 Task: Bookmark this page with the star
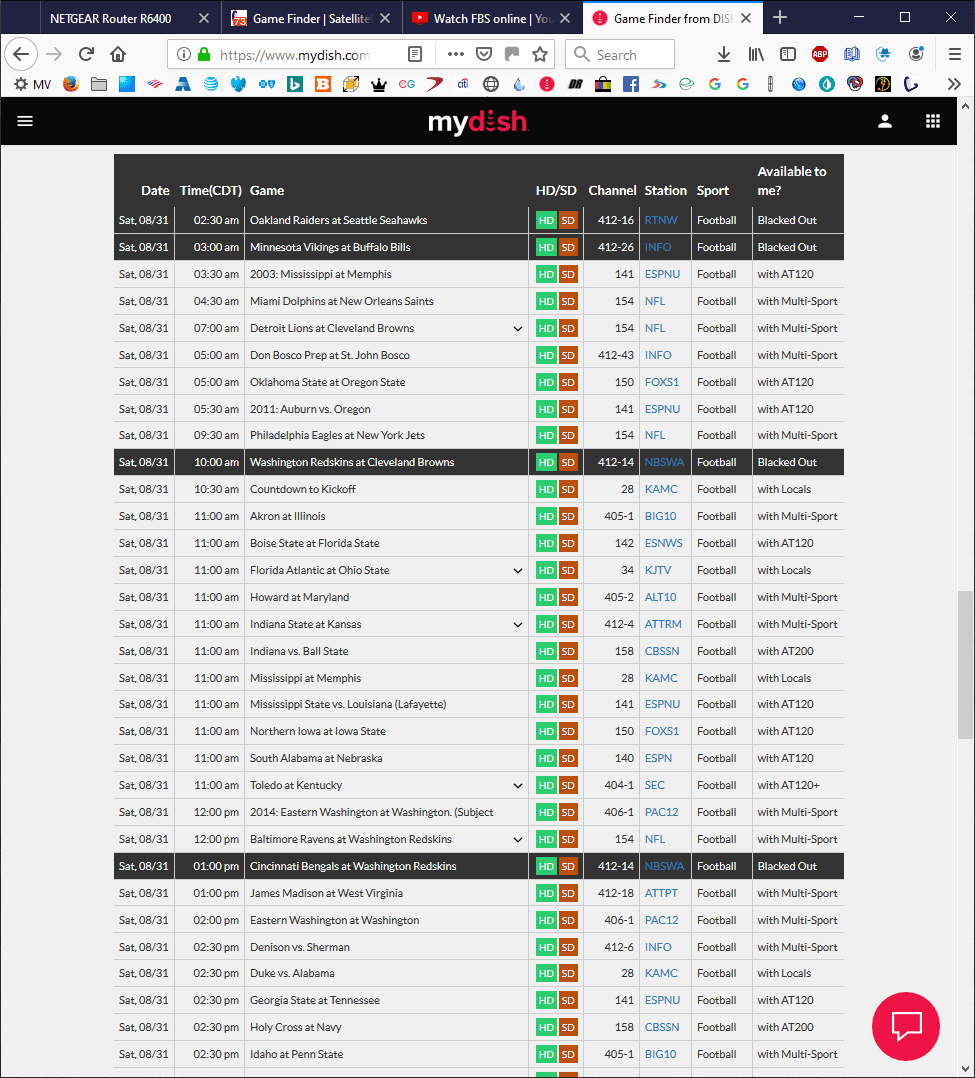[540, 54]
